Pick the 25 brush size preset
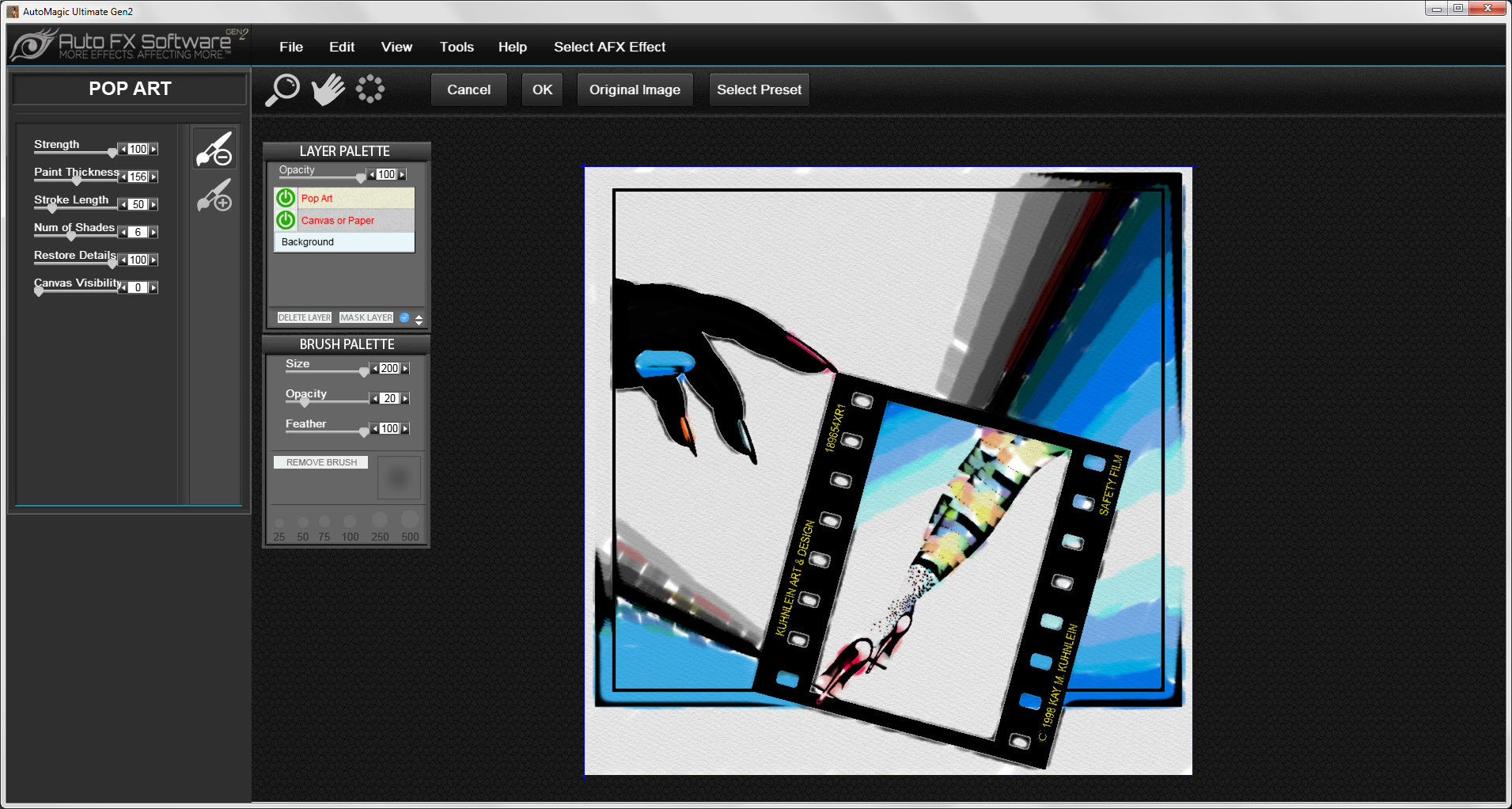This screenshot has height=809, width=1512. [x=279, y=523]
